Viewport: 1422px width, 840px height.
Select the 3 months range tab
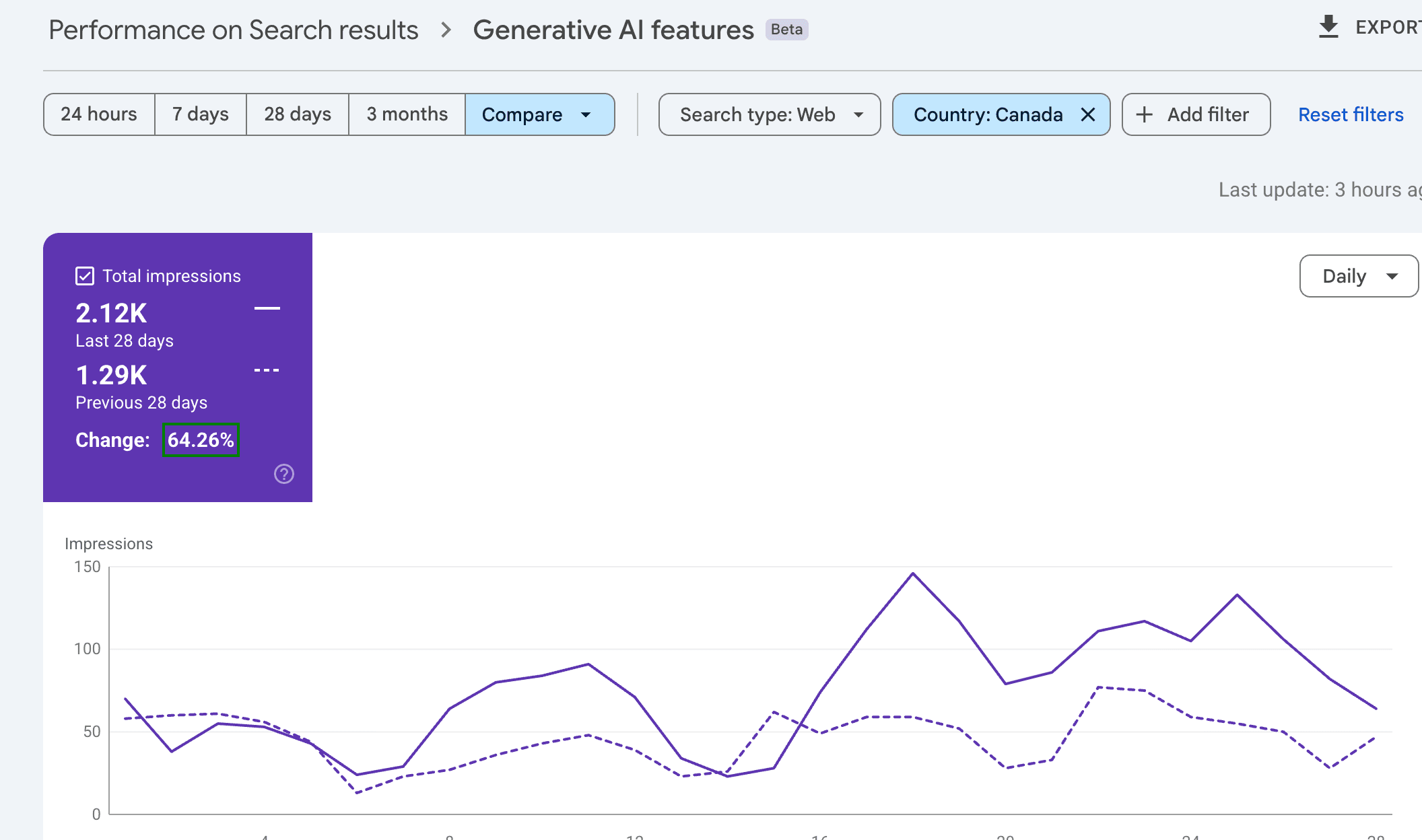click(x=407, y=114)
